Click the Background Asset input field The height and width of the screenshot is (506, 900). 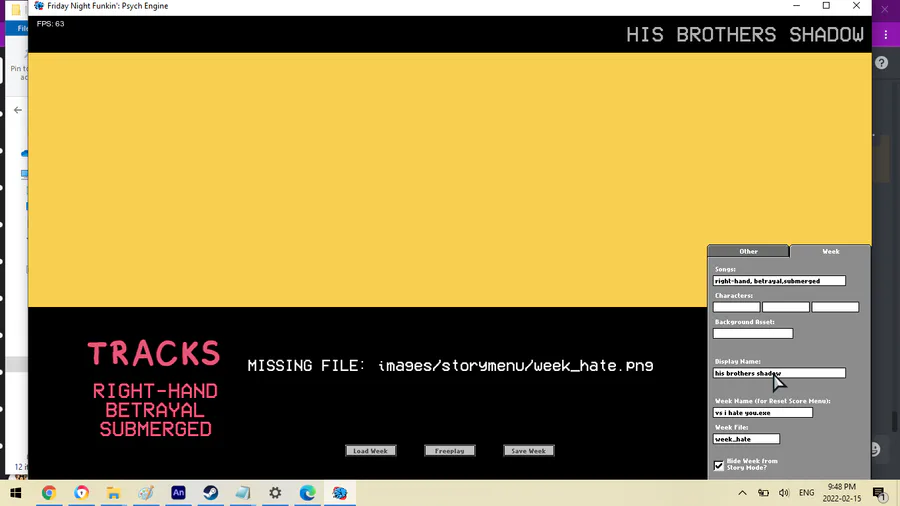pos(752,333)
